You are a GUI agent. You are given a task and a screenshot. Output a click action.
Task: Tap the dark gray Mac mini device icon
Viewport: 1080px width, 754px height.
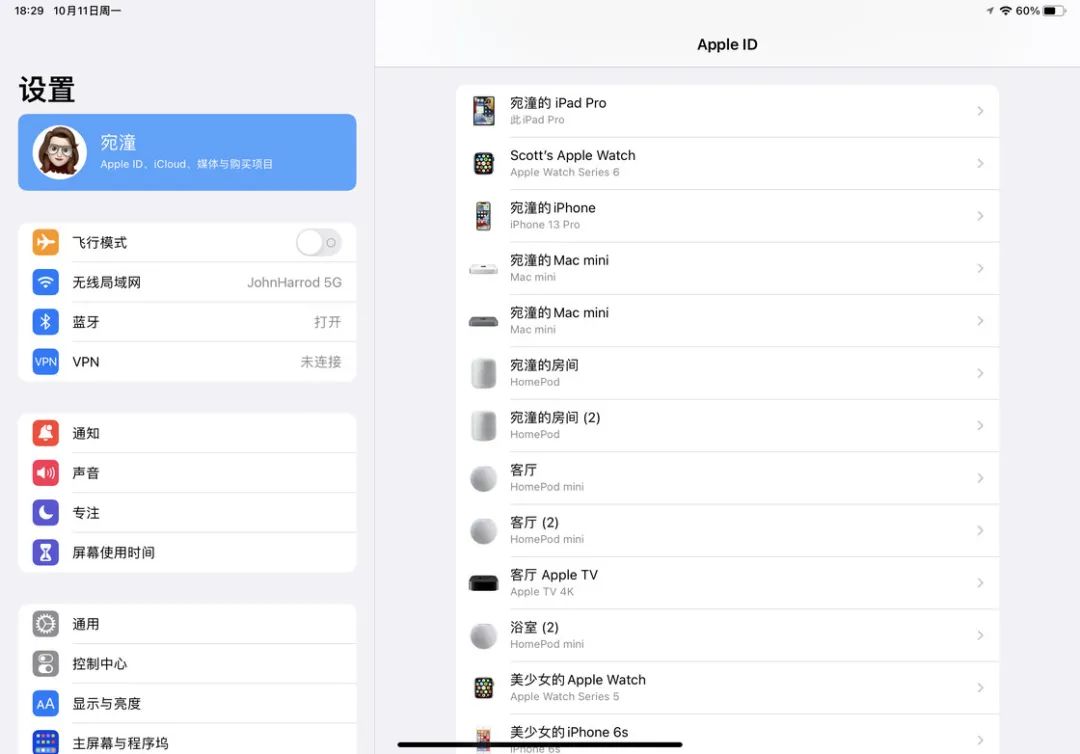click(484, 321)
